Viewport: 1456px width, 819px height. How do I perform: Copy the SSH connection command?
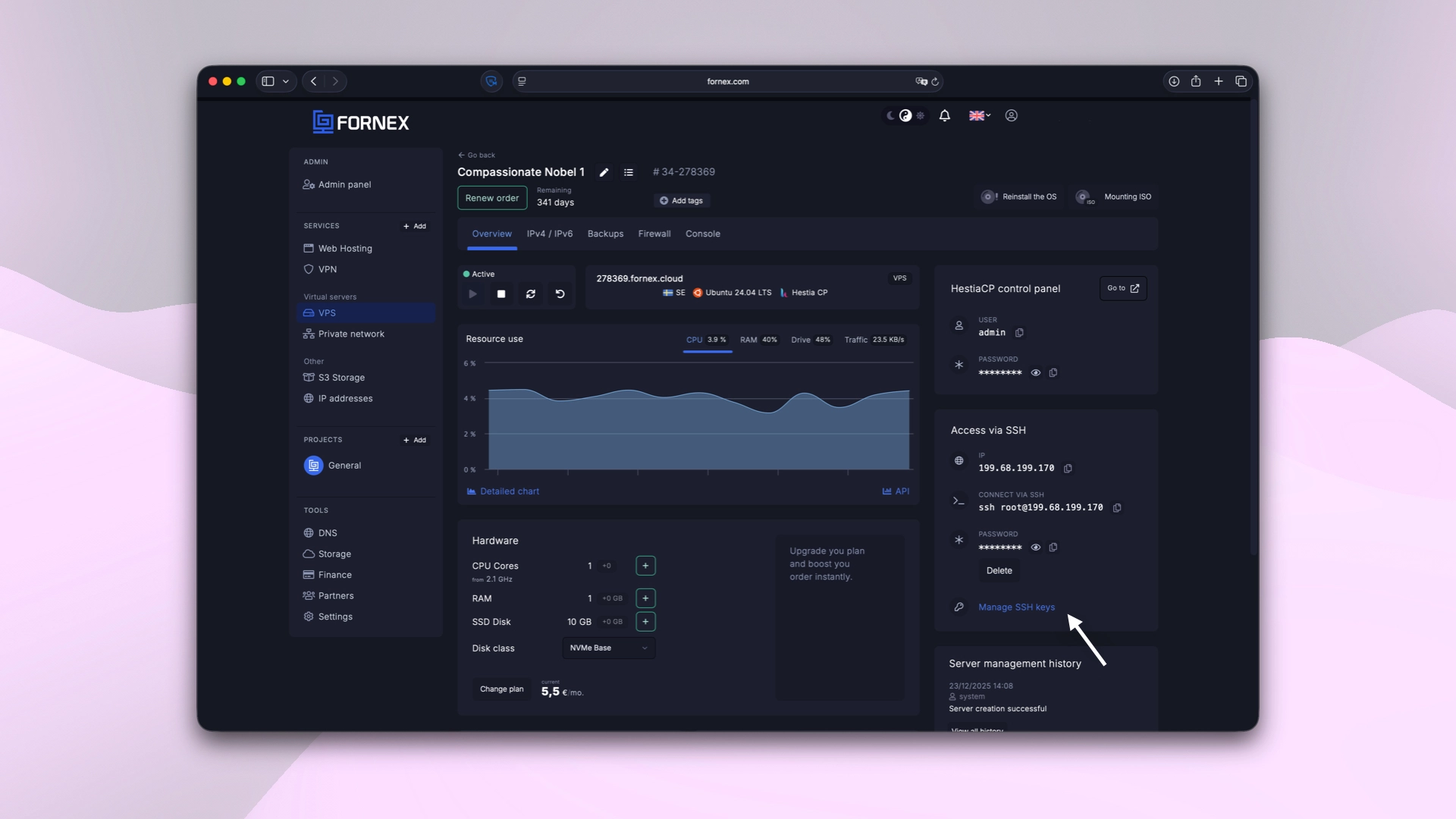[x=1118, y=508]
